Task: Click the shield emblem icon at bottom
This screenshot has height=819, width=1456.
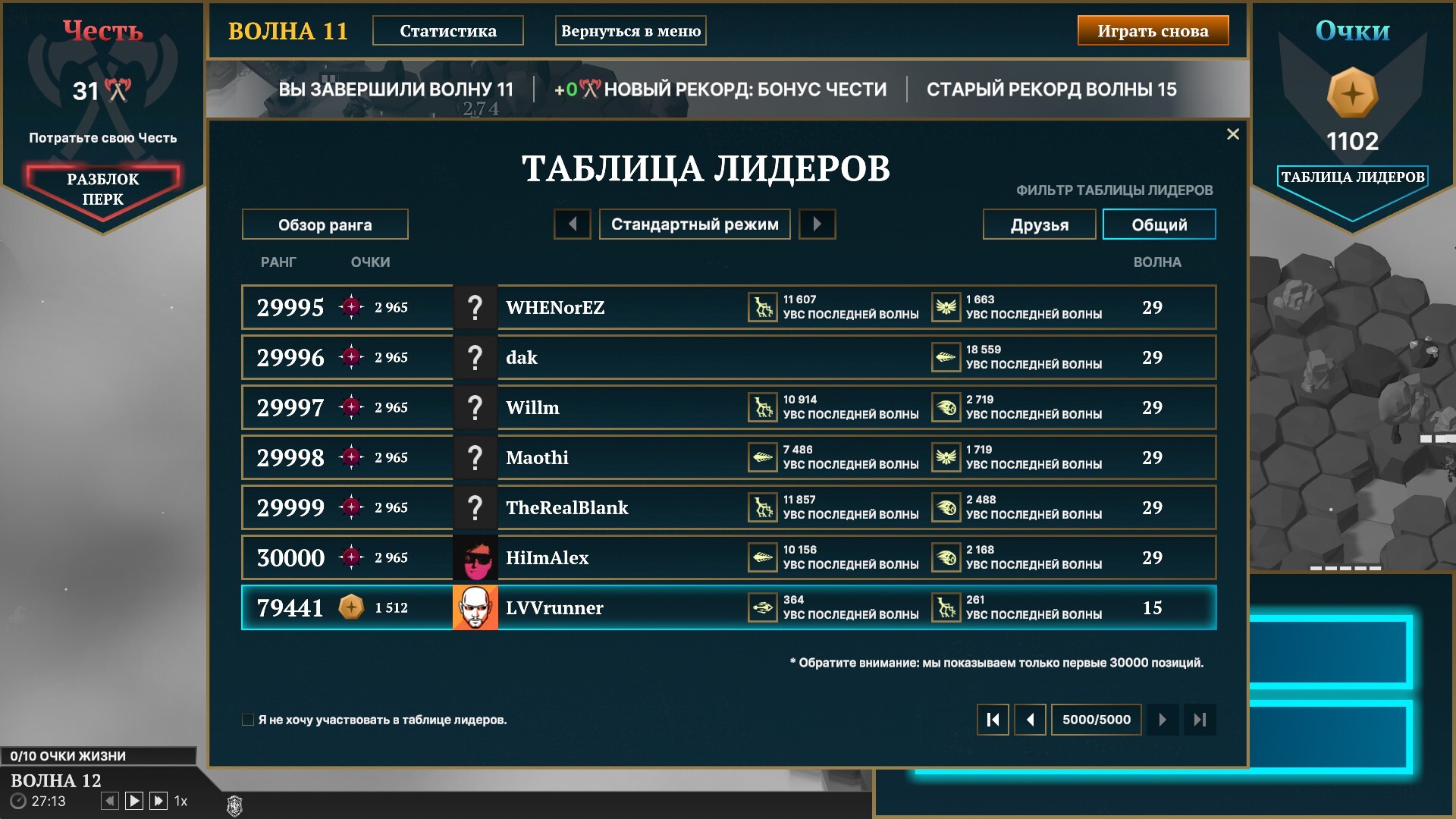Action: click(x=234, y=805)
